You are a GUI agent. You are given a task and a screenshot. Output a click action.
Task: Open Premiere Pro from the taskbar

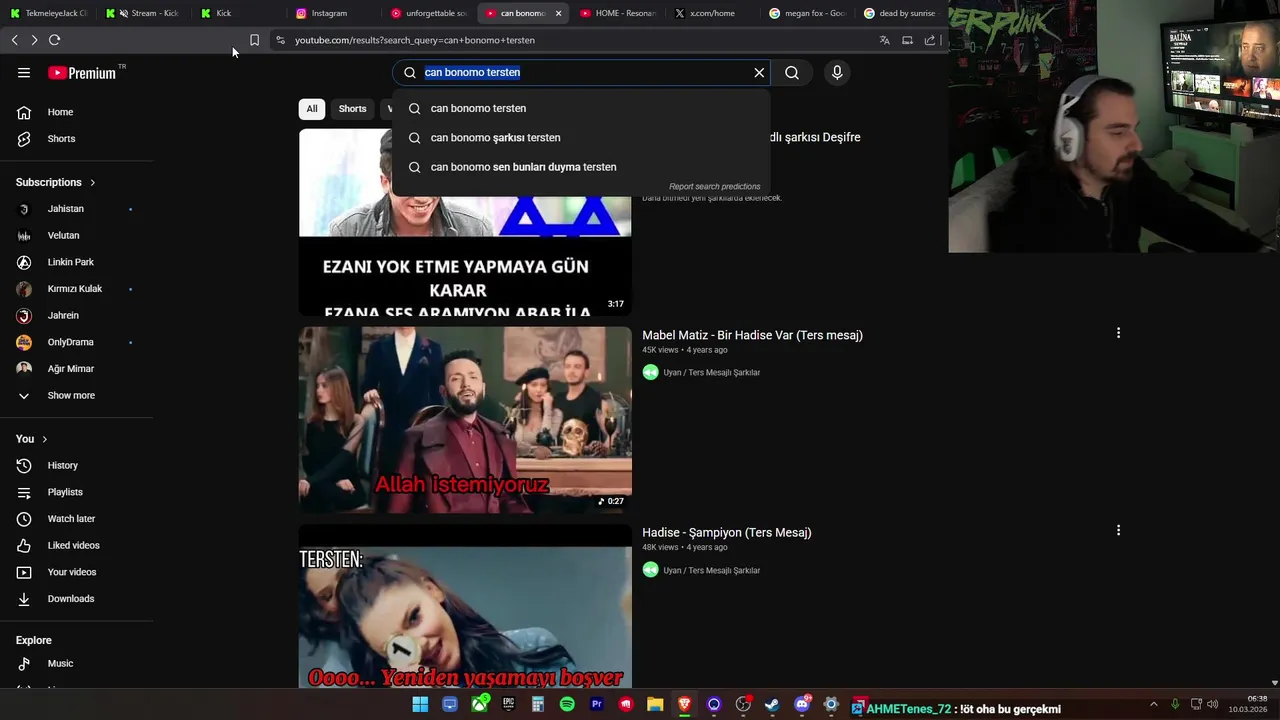coord(597,705)
